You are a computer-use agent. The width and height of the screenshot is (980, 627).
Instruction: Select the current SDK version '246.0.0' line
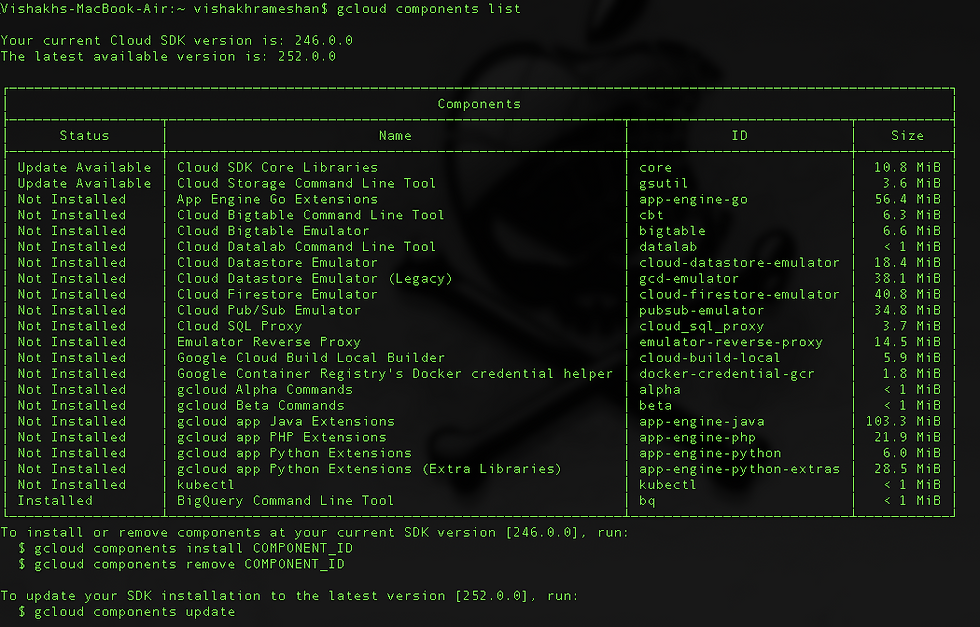click(x=176, y=41)
